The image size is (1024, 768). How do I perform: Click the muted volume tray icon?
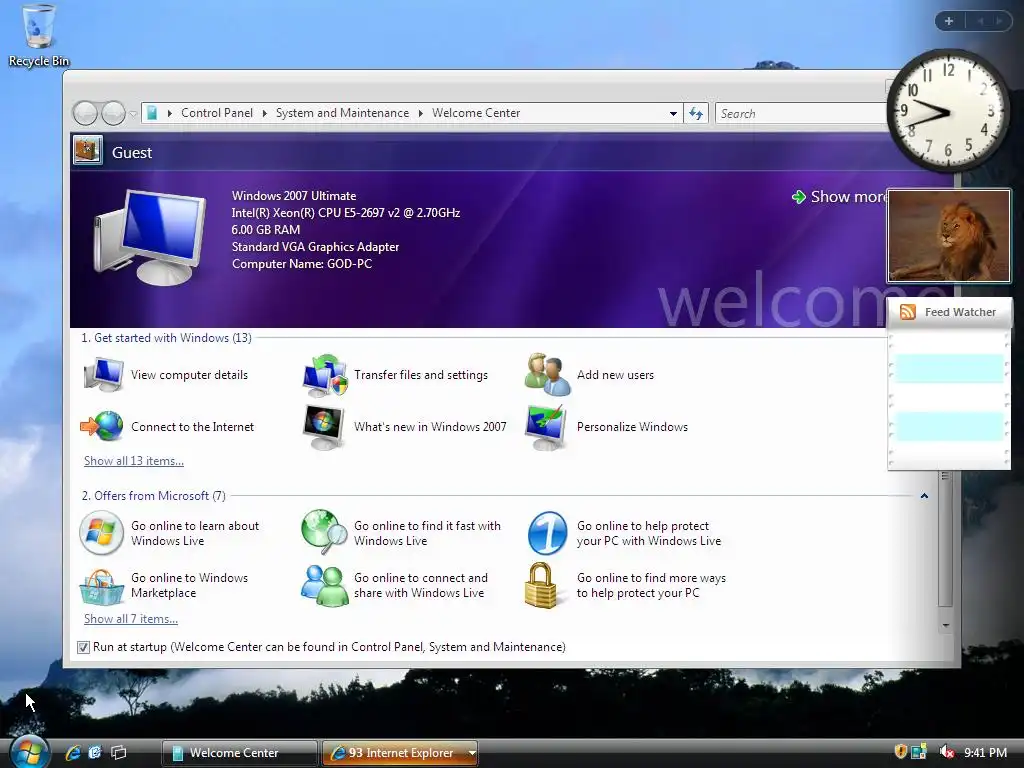946,752
